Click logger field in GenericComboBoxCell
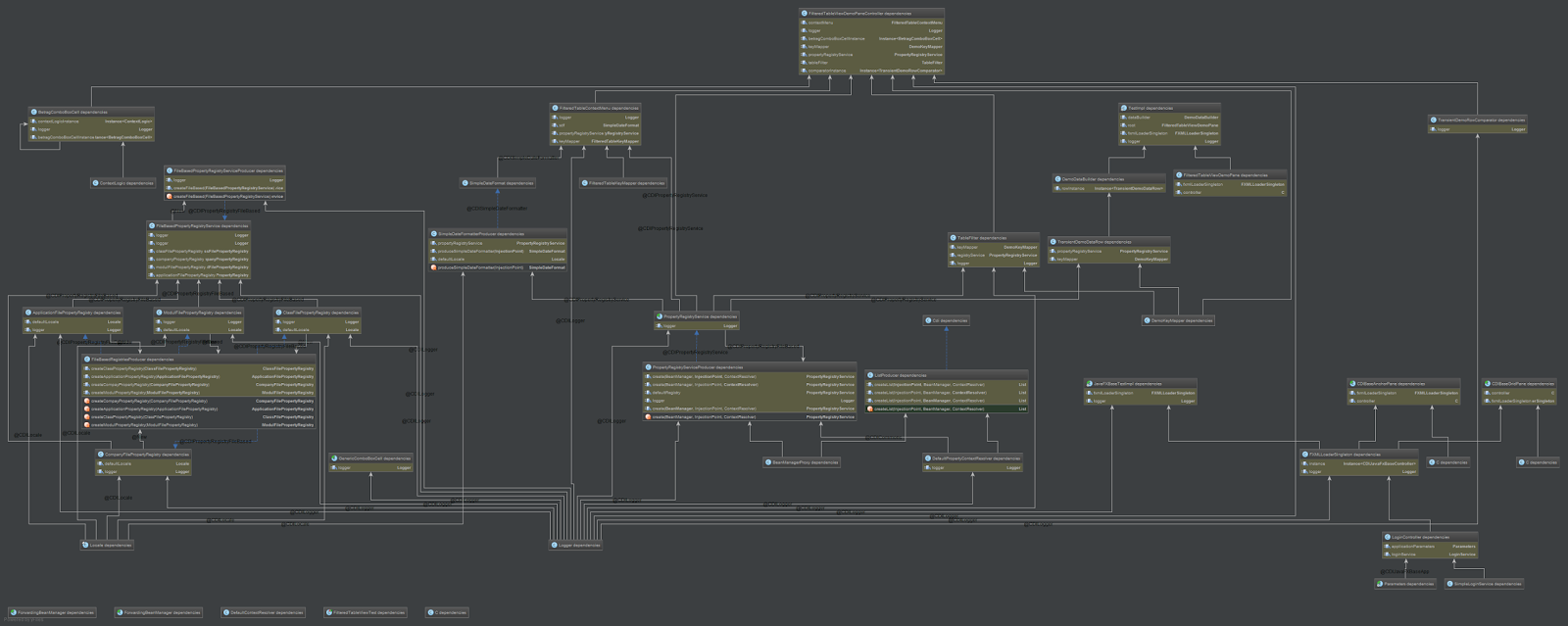The image size is (1568, 626). click(371, 467)
